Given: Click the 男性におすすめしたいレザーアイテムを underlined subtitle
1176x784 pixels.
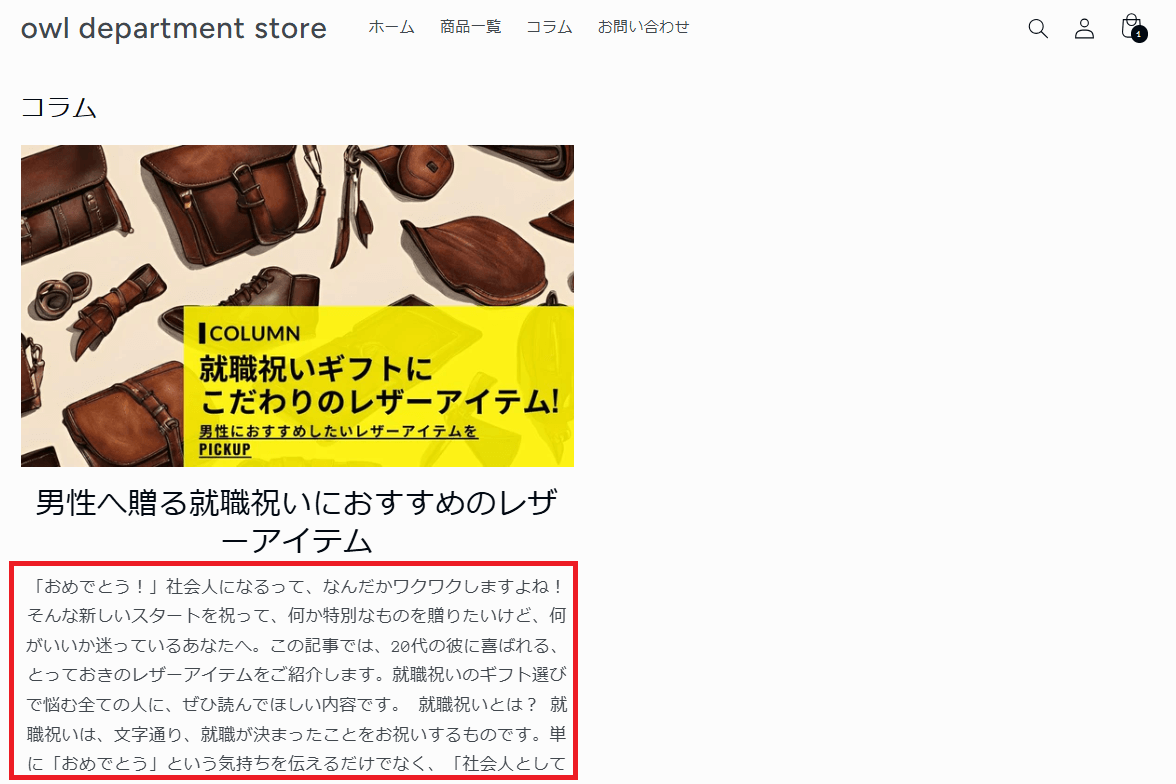Looking at the screenshot, I should 338,431.
